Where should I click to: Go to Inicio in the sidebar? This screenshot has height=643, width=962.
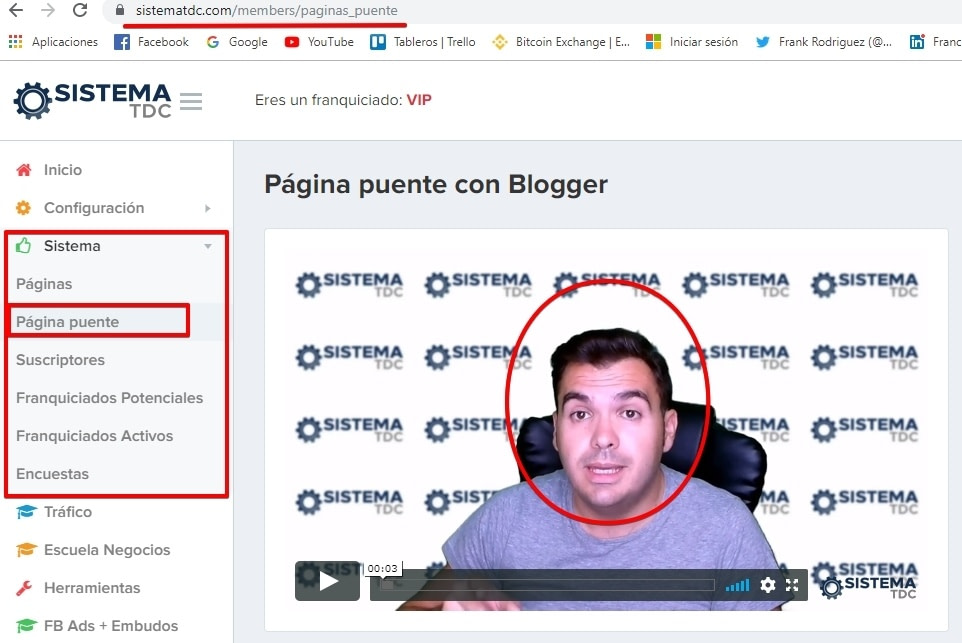(x=63, y=170)
